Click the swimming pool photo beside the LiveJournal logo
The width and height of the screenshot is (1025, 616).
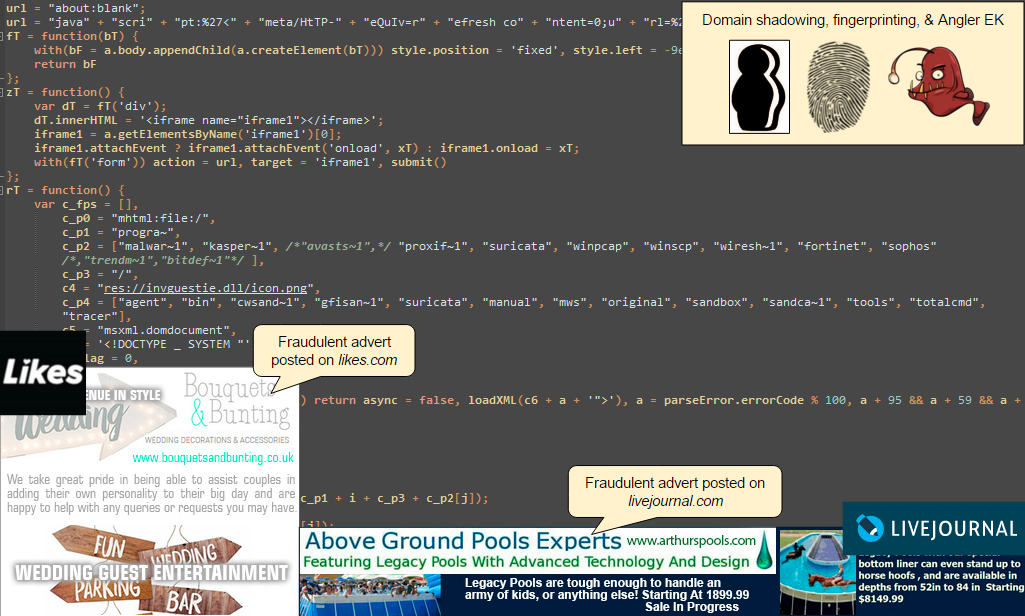click(817, 572)
